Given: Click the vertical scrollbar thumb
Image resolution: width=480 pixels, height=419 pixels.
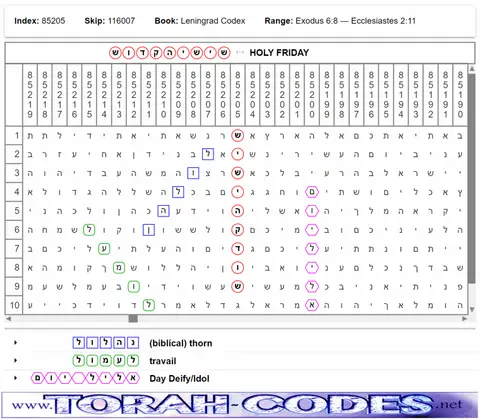Looking at the screenshot, I should pos(472,178).
